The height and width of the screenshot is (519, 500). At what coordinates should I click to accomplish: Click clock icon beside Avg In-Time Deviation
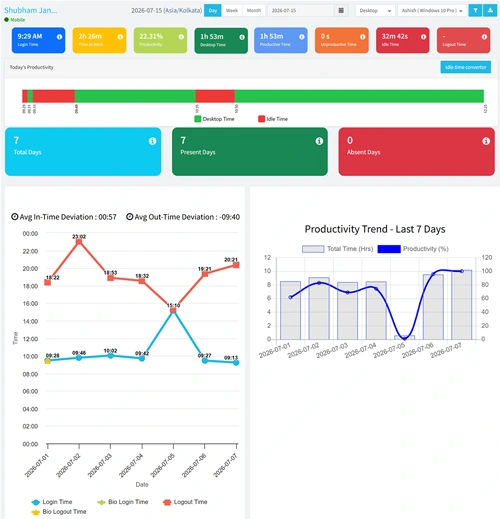[x=15, y=217]
